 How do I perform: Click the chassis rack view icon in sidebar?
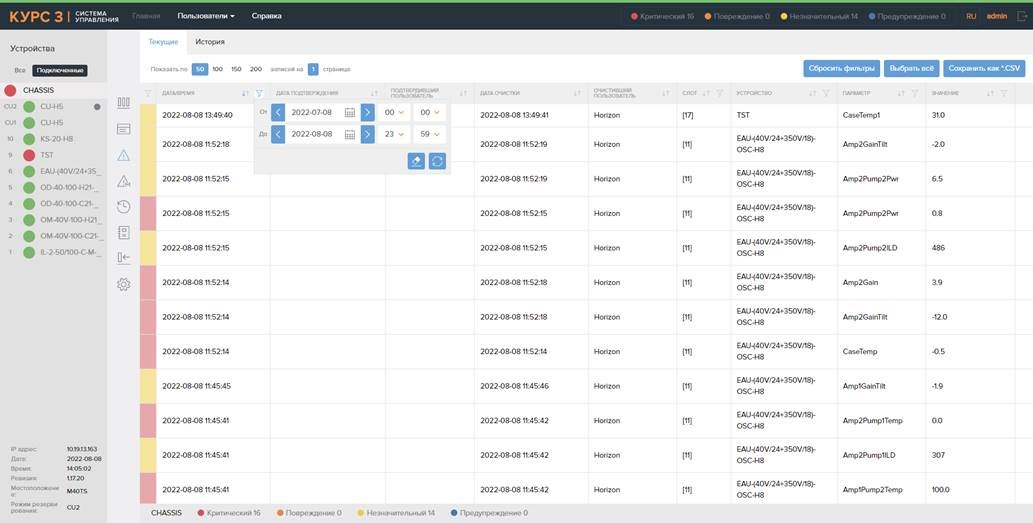pos(124,103)
